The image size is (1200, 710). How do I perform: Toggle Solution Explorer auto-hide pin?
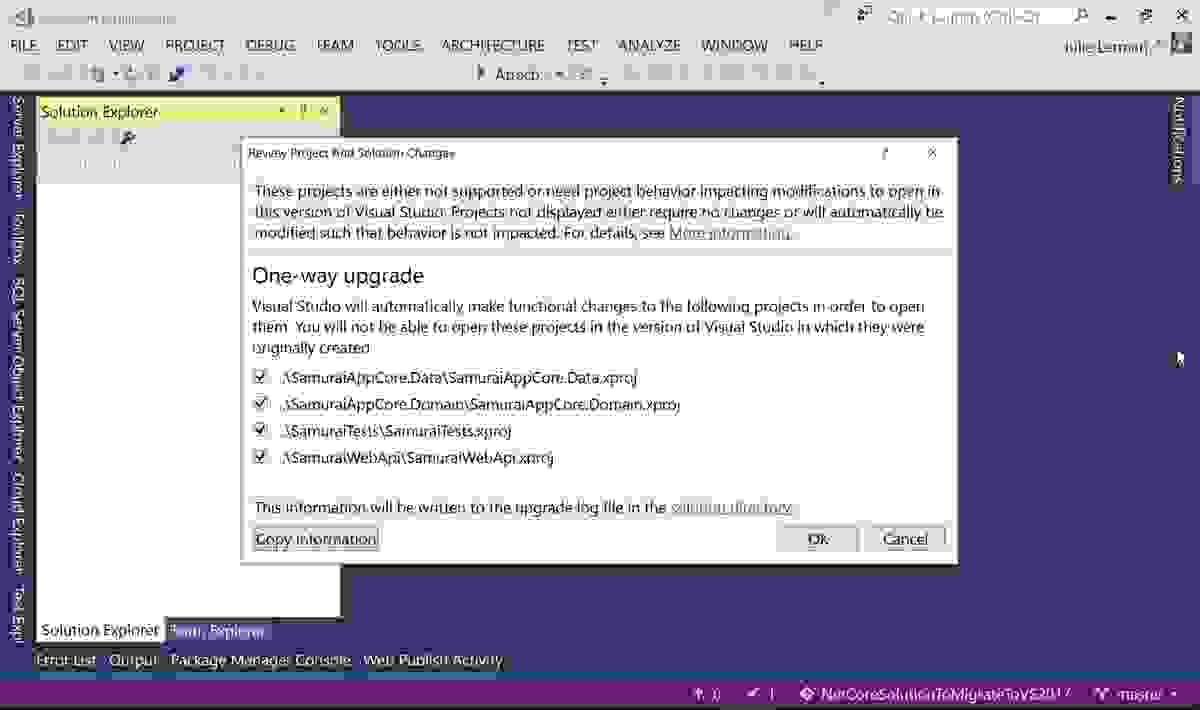(304, 111)
